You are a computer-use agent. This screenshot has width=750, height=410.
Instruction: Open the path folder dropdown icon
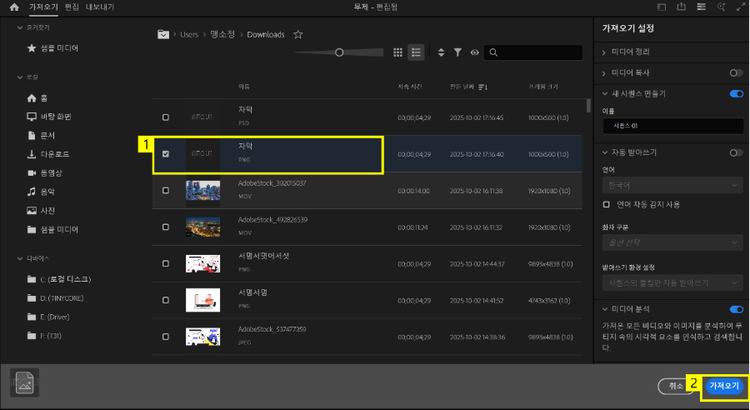(x=163, y=34)
